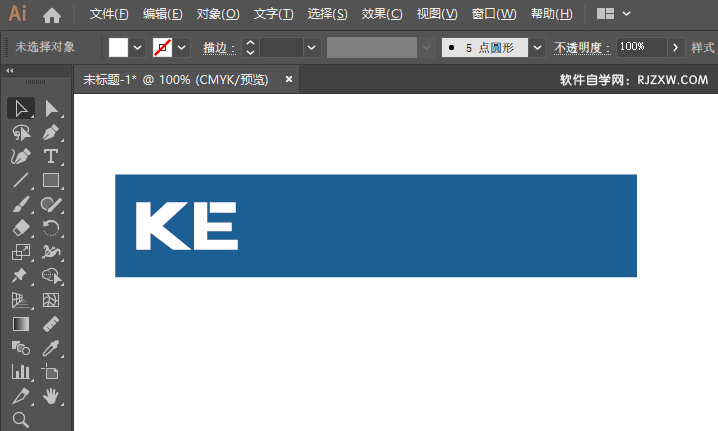Image resolution: width=718 pixels, height=431 pixels.
Task: Choose the Blend tool
Action: [x=21, y=348]
